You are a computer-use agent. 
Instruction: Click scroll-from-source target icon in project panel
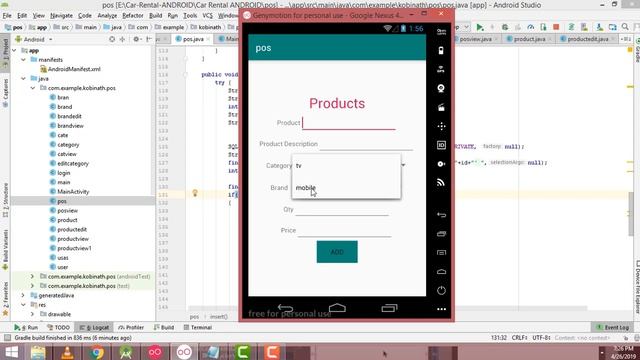112,39
